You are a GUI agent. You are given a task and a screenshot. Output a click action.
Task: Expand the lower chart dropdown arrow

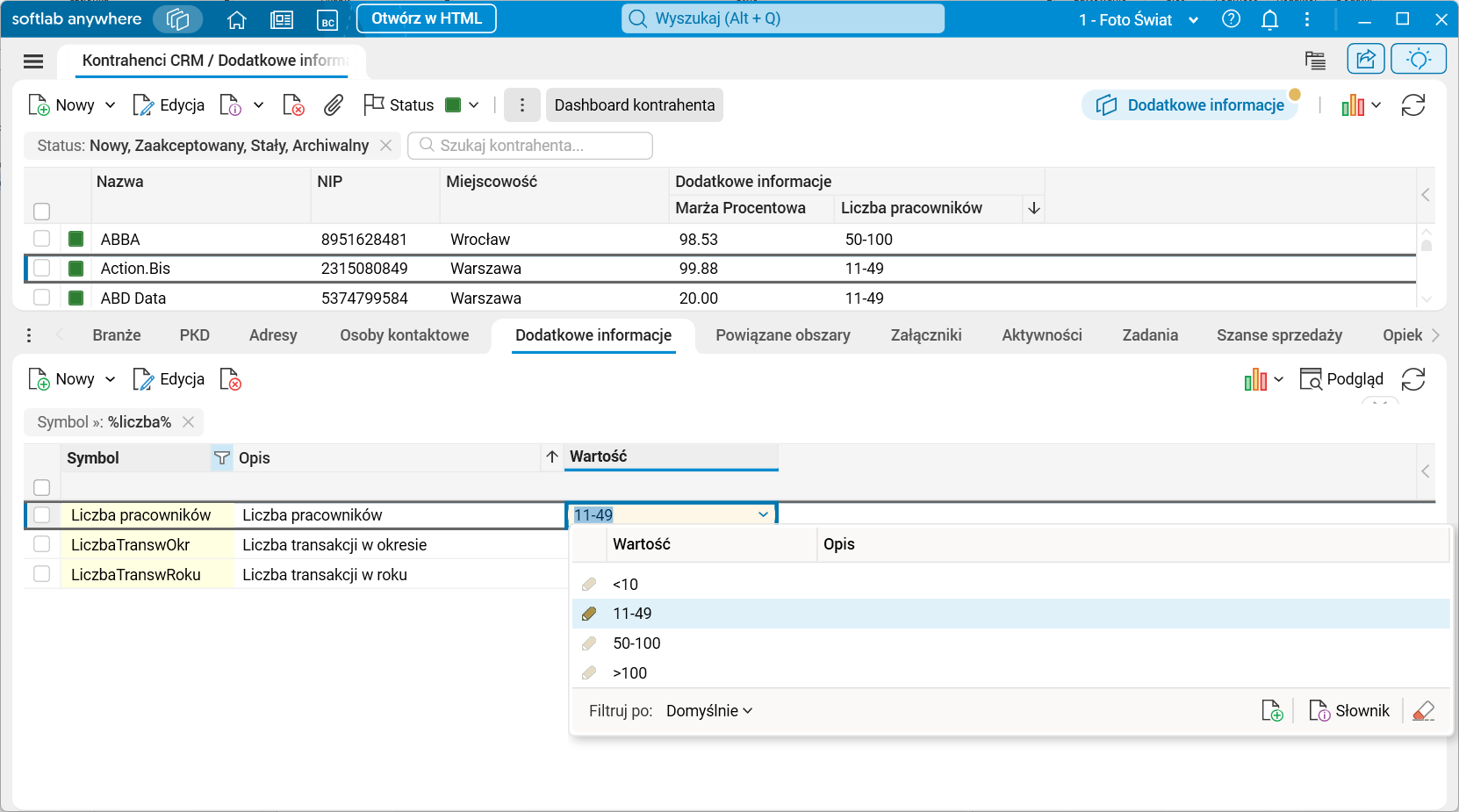pos(1278,379)
